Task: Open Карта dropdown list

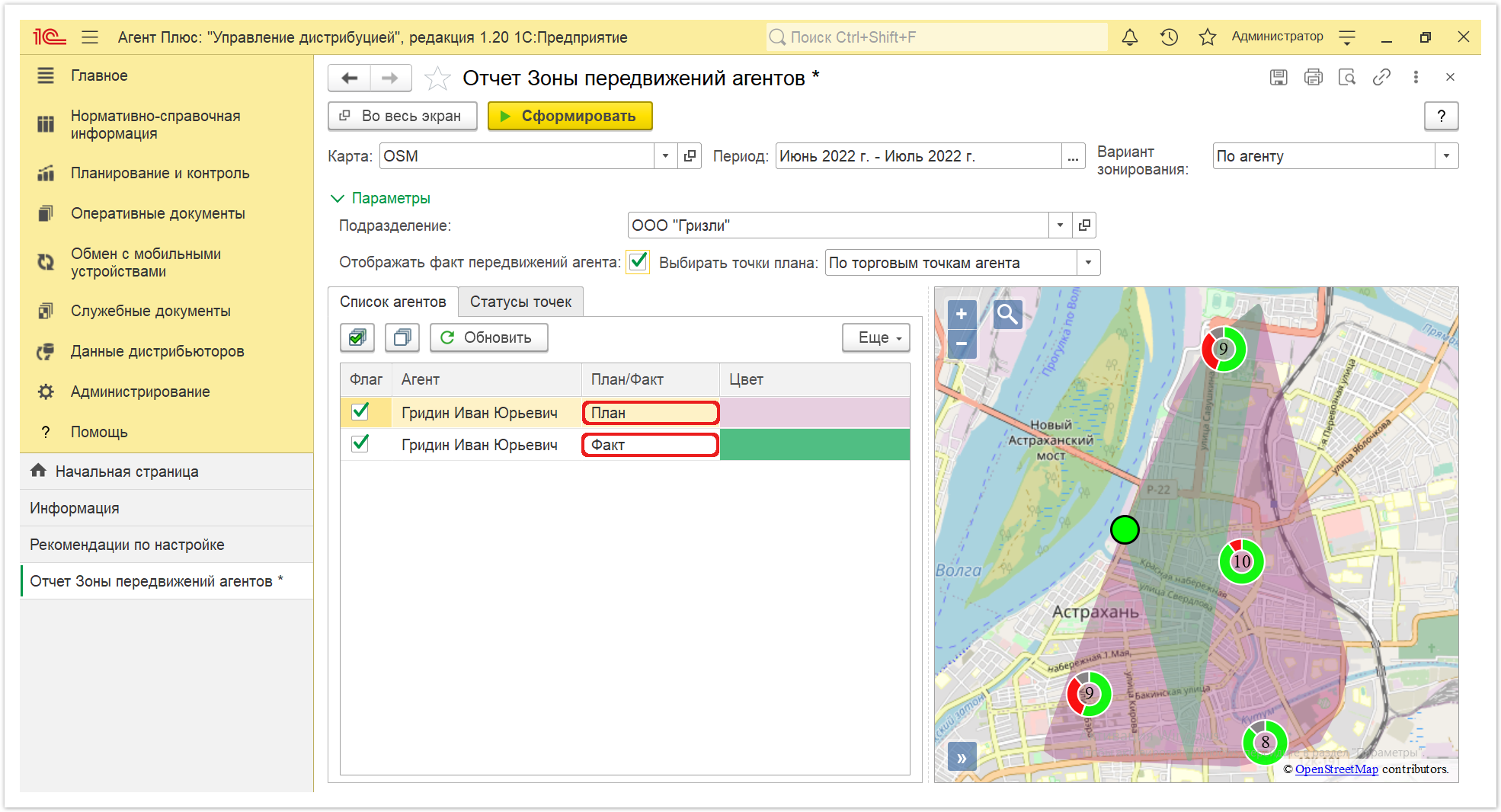Action: [x=666, y=156]
